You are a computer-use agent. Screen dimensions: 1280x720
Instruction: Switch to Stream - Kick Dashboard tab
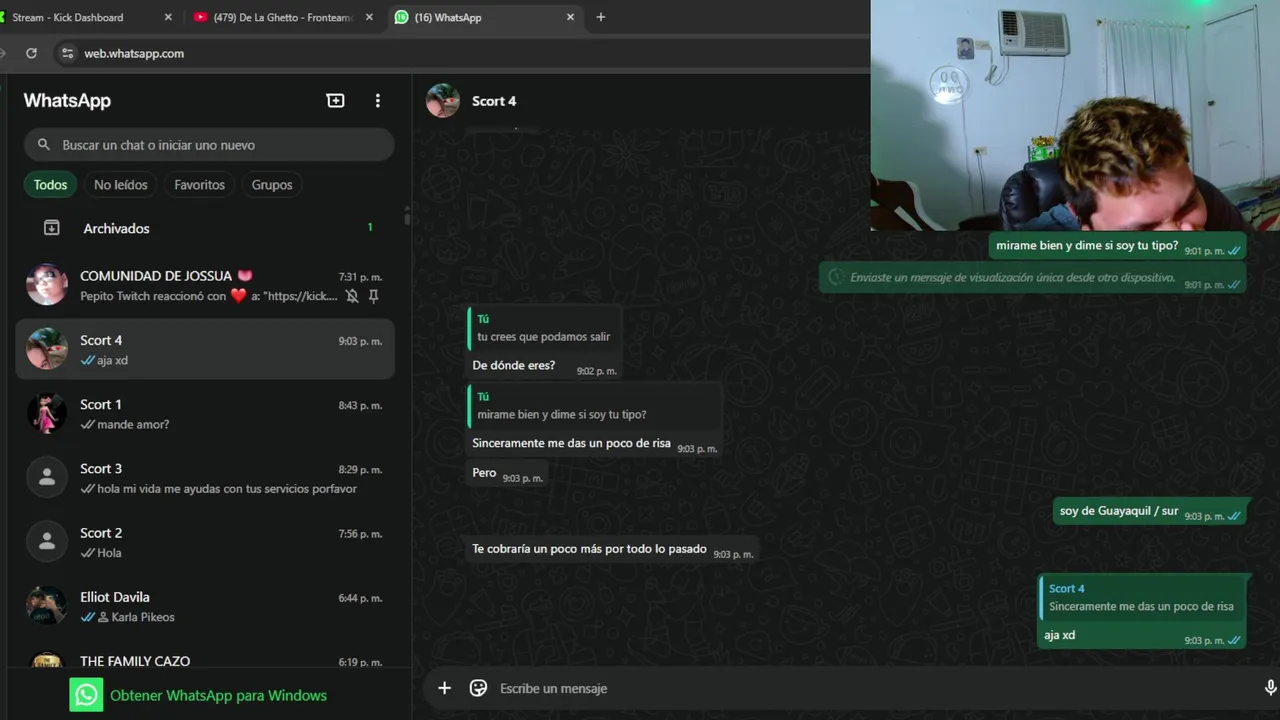pyautogui.click(x=85, y=17)
